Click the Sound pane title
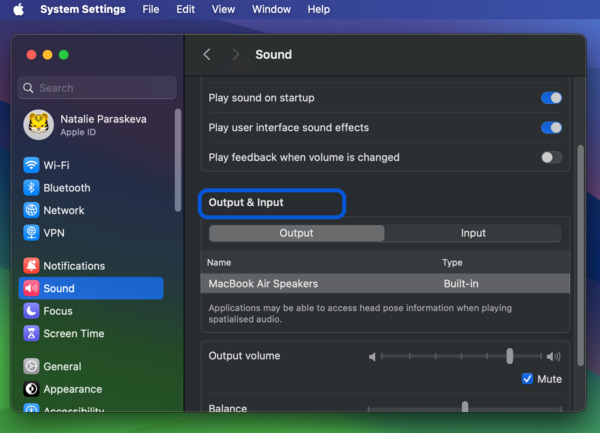 [x=273, y=54]
